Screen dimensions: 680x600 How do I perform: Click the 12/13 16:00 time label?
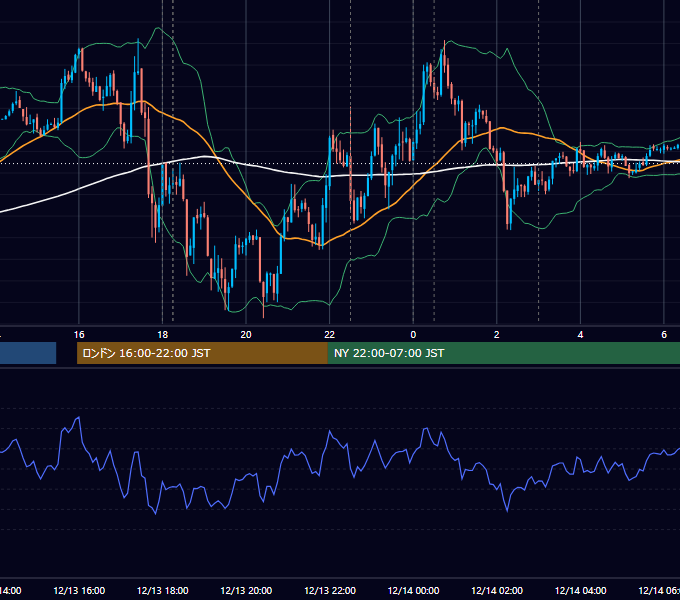[79, 590]
